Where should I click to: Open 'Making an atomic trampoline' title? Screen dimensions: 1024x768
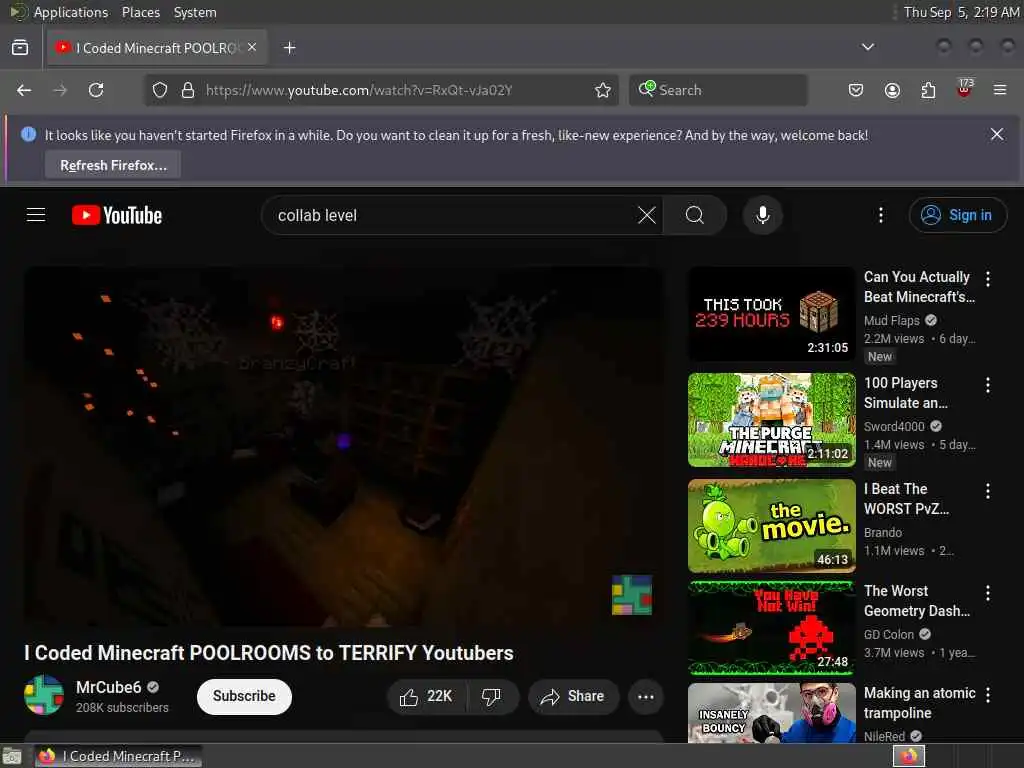(x=919, y=703)
